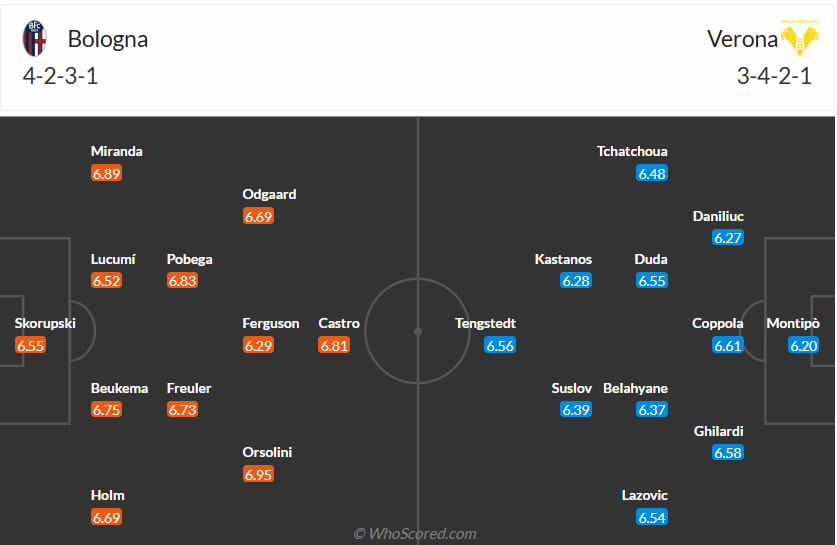Select player Odgaard's name

coord(270,194)
